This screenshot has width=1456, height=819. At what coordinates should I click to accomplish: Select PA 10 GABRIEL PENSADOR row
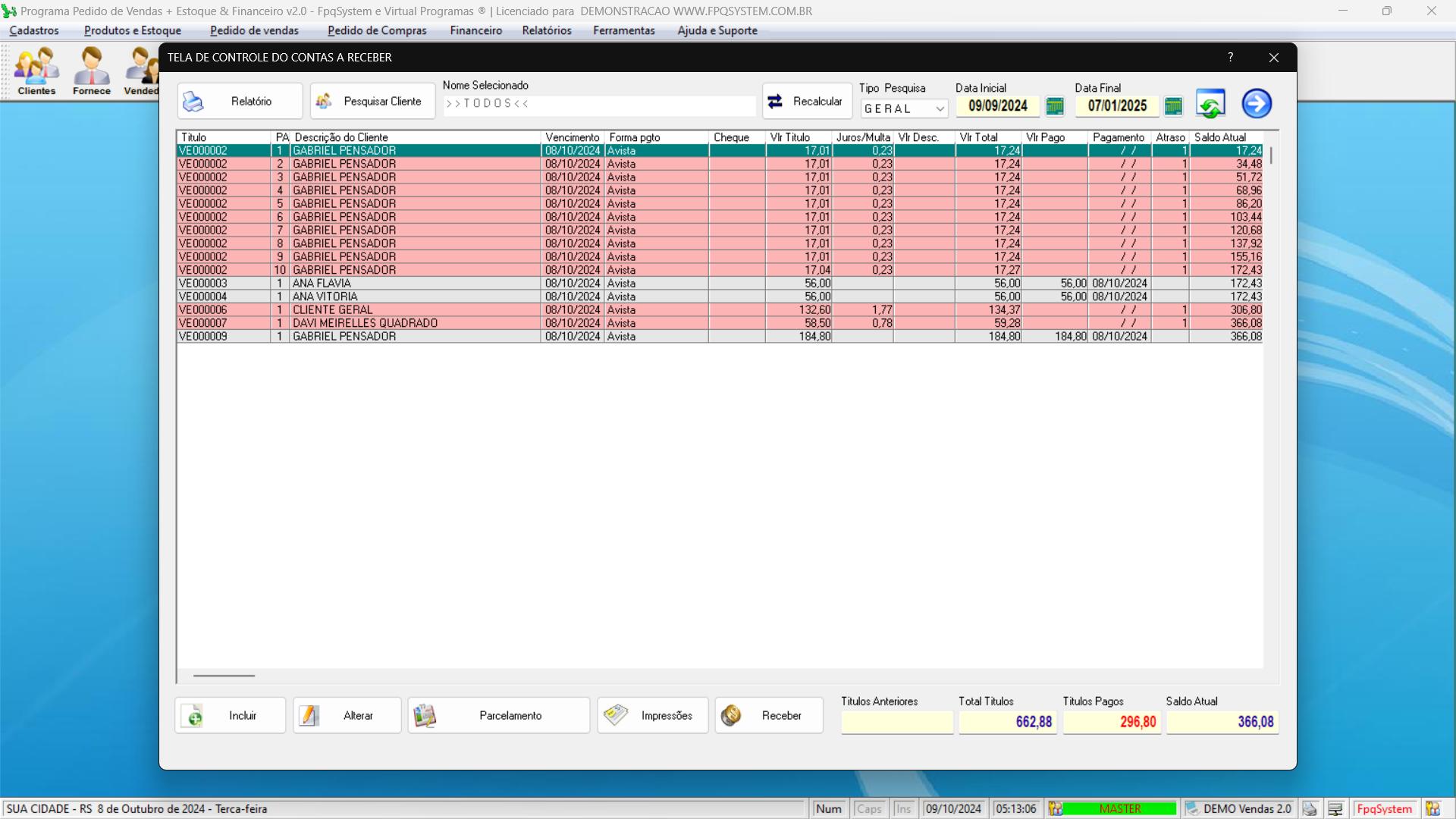tap(720, 270)
